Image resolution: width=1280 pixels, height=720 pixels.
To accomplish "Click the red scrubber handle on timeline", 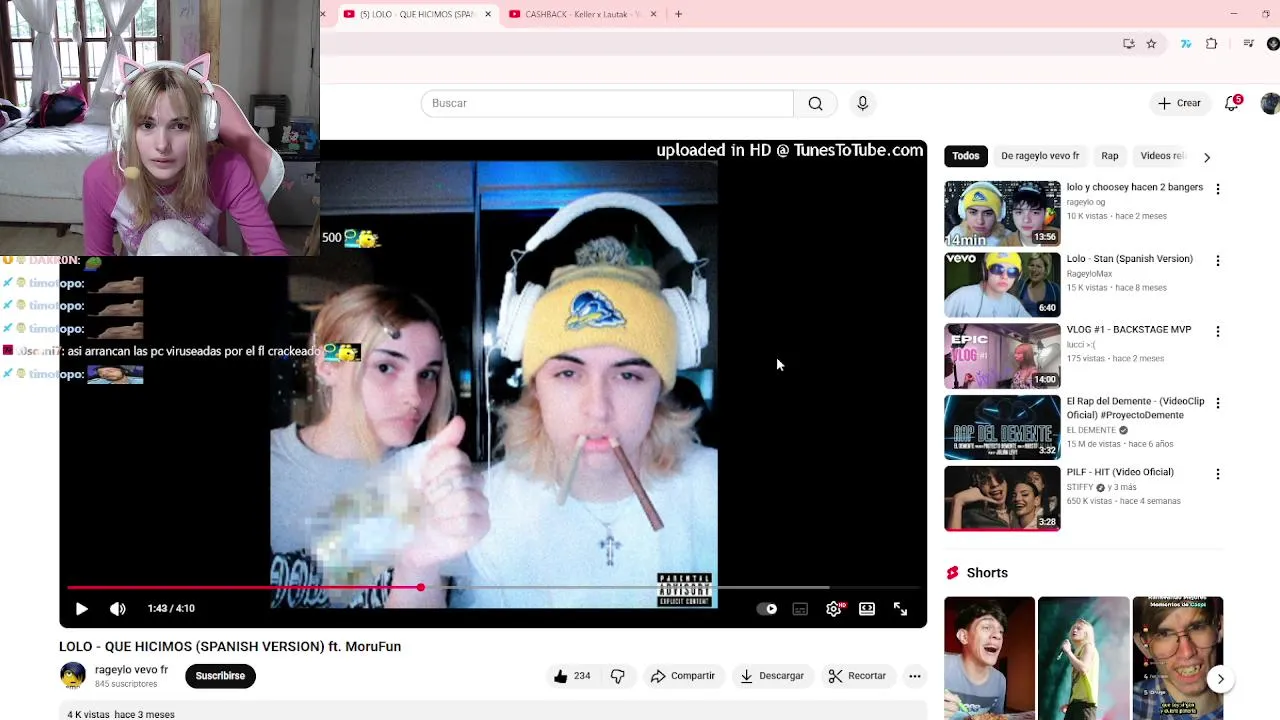I will 420,588.
